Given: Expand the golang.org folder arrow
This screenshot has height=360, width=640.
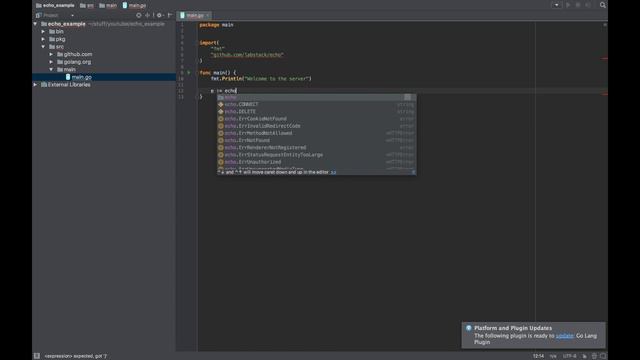Looking at the screenshot, I should coord(51,62).
